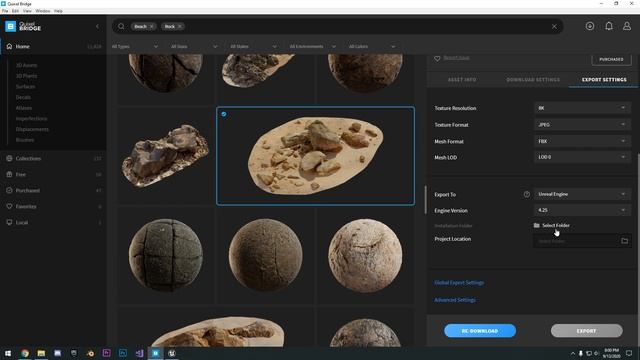
Task: Open the View menu
Action: (27, 11)
